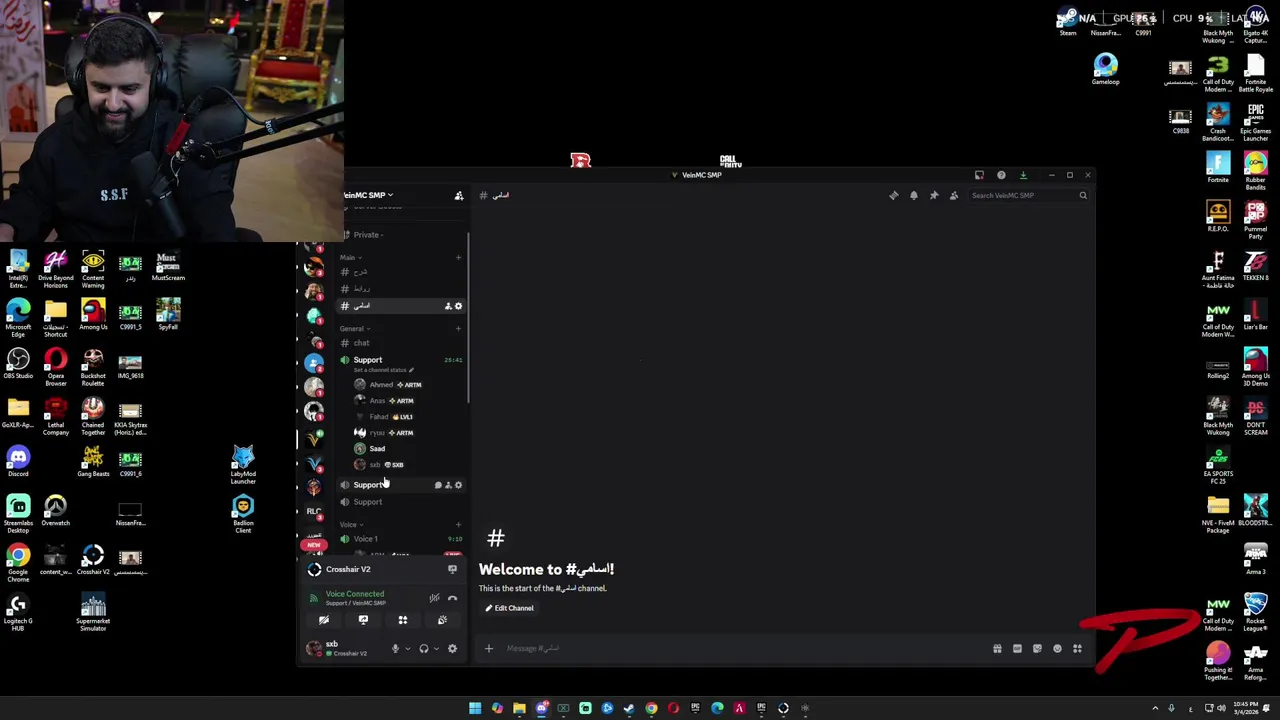Click Crosshair V2 activity panel name
Viewport: 1280px width, 720px height.
coord(348,569)
